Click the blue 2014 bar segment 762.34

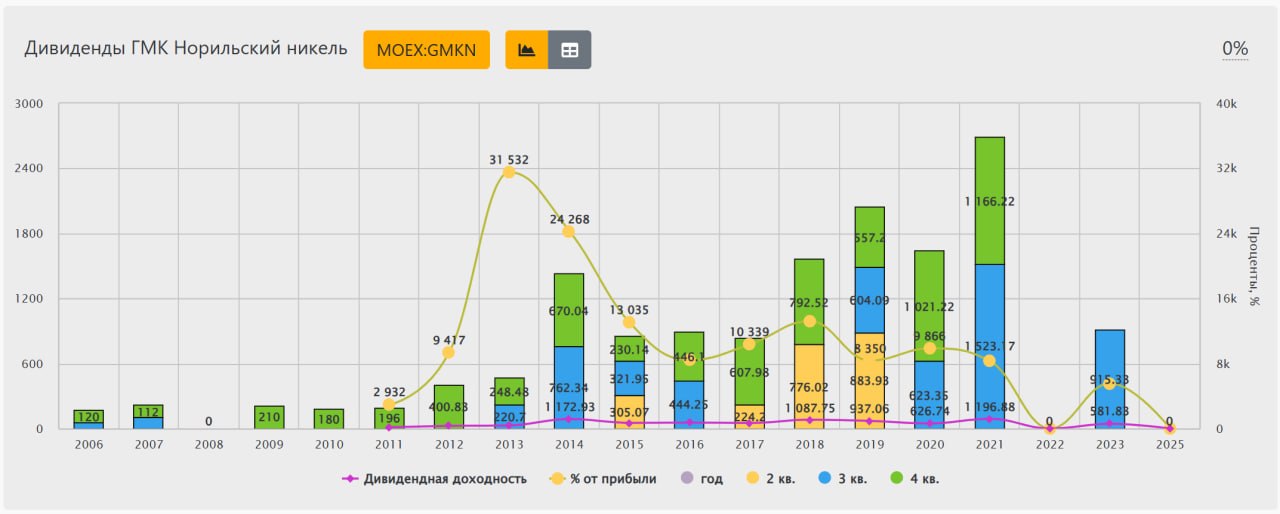pos(569,387)
